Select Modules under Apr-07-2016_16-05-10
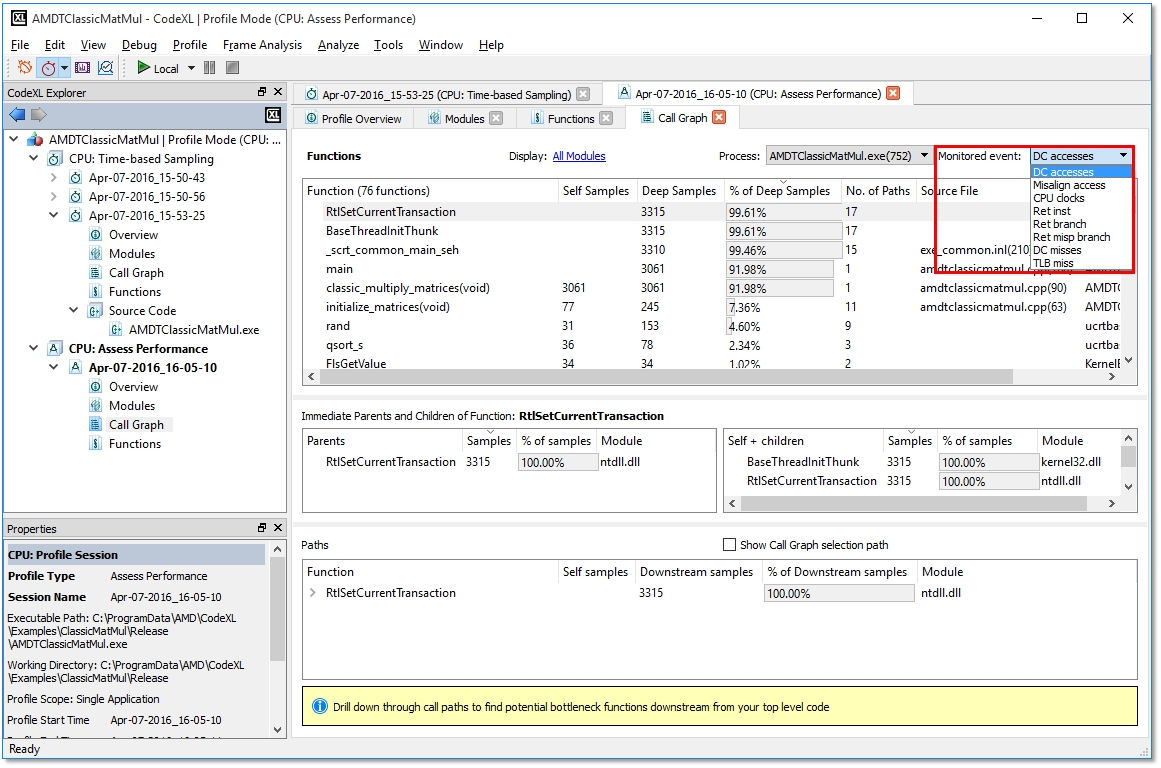This screenshot has height=768, width=1161. 132,406
